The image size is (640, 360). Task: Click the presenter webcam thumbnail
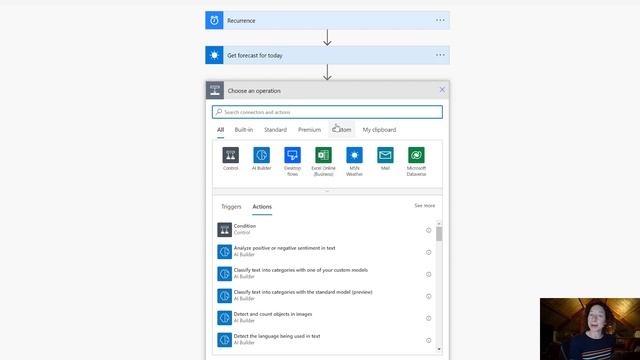(x=590, y=329)
